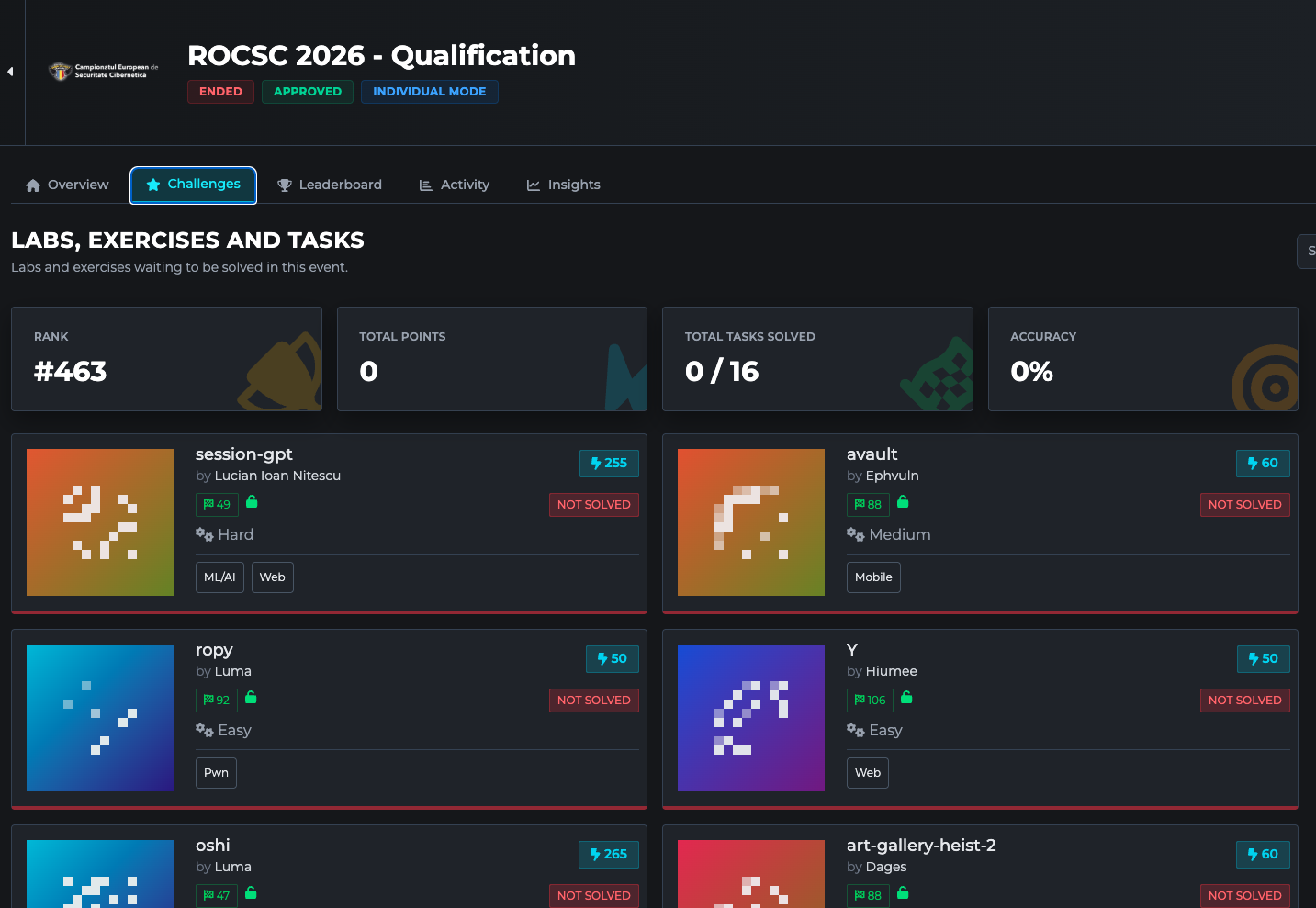Screen dimensions: 1316x908
Task: Click the 106 solves flag on Y
Action: 870,701
